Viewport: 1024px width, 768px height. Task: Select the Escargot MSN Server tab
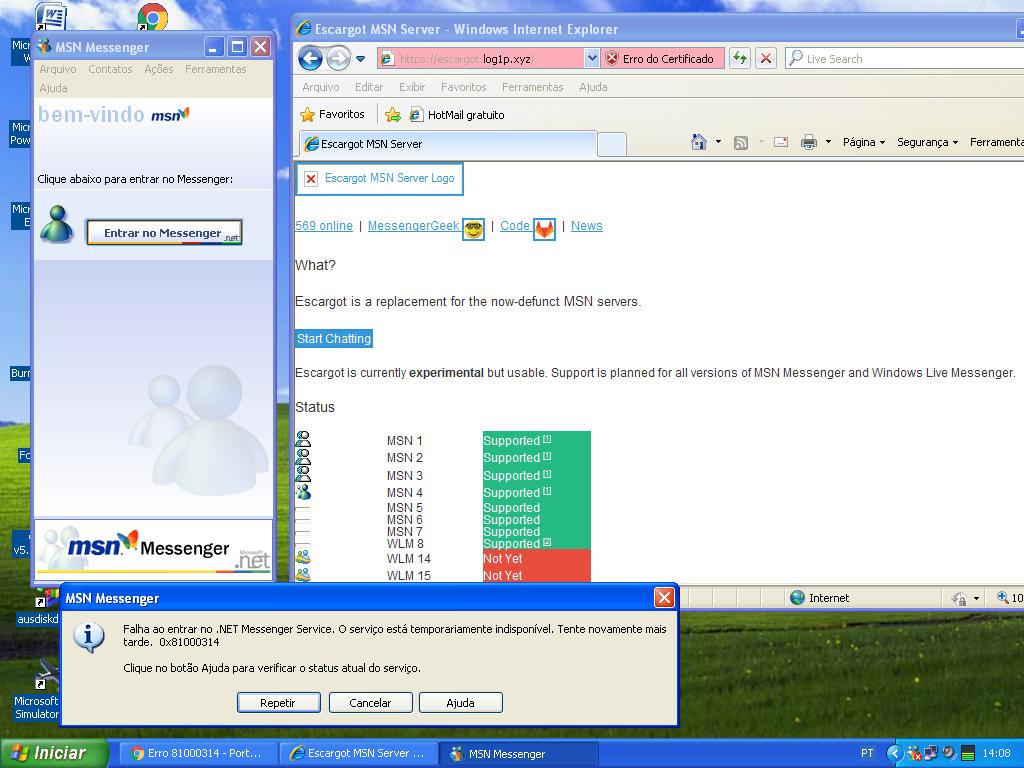(x=448, y=144)
